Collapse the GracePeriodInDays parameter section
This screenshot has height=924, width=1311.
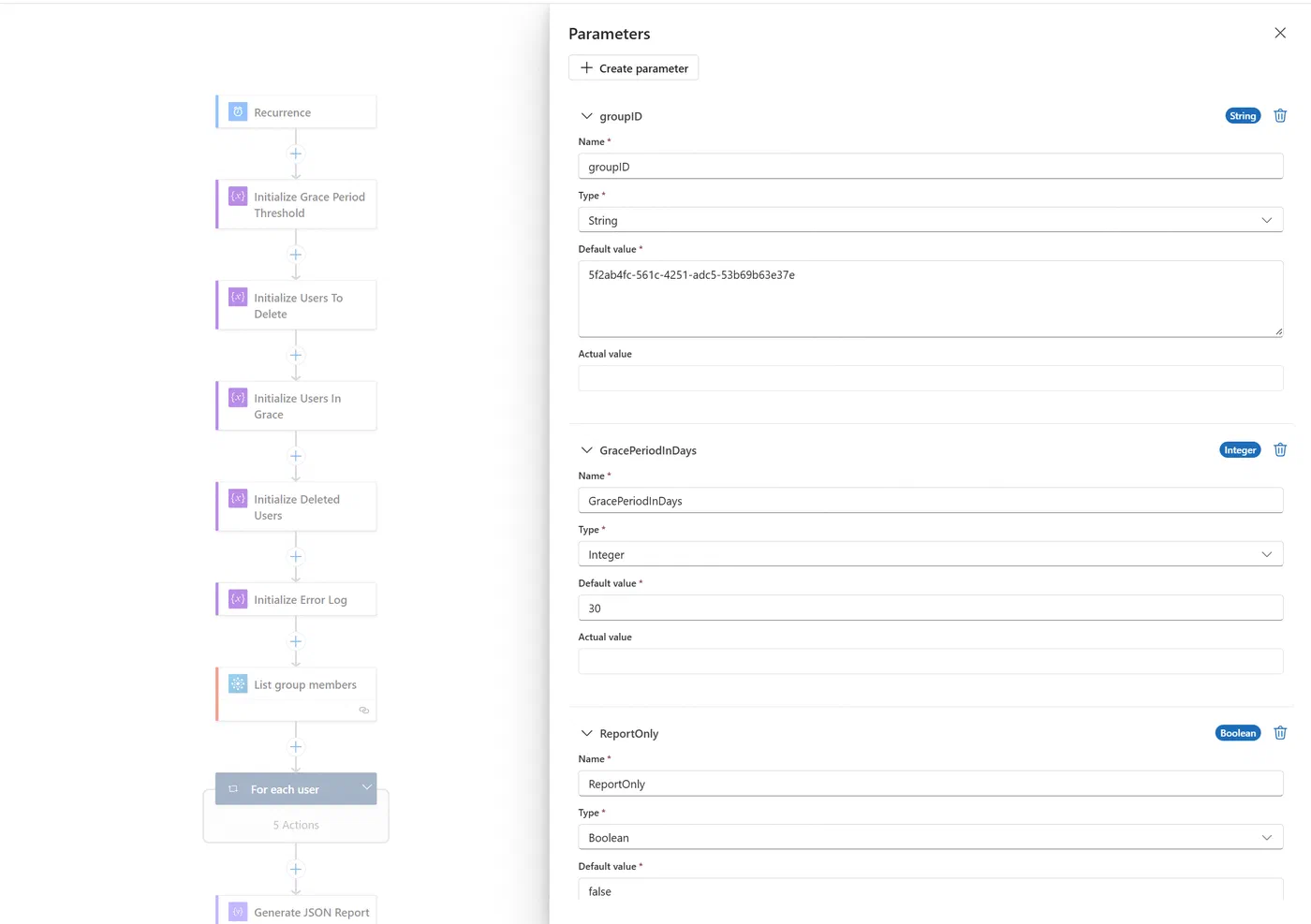[587, 450]
